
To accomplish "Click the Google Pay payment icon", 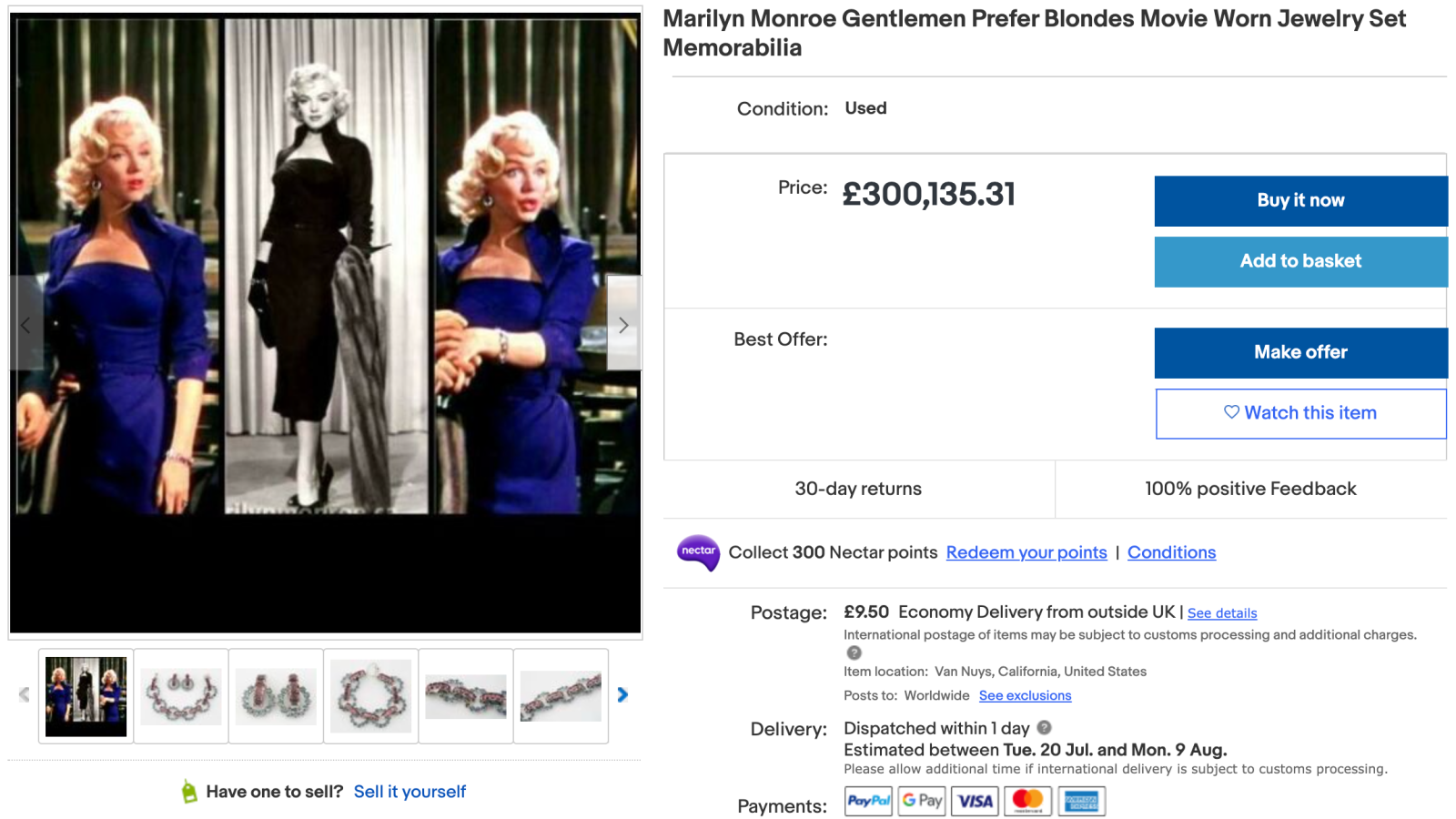I will [x=922, y=801].
